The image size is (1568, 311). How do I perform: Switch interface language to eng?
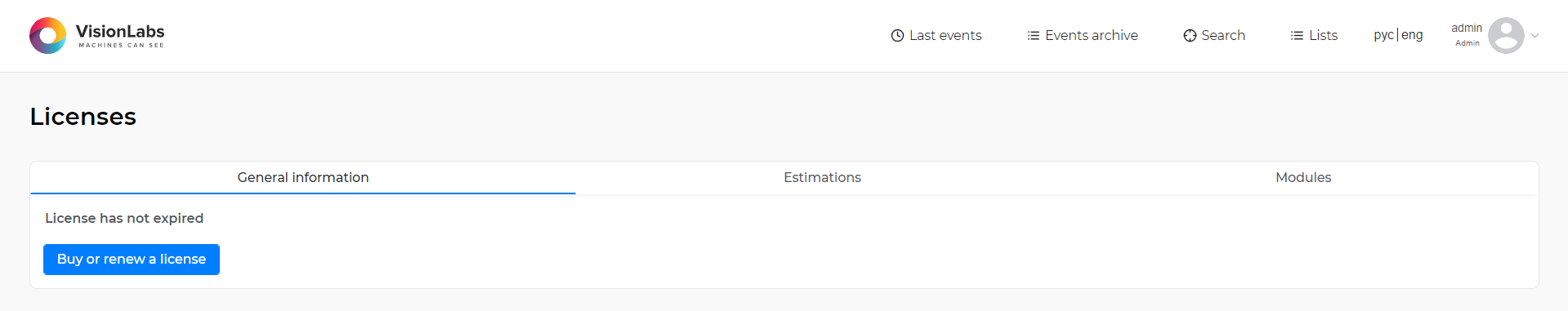pyautogui.click(x=1412, y=35)
